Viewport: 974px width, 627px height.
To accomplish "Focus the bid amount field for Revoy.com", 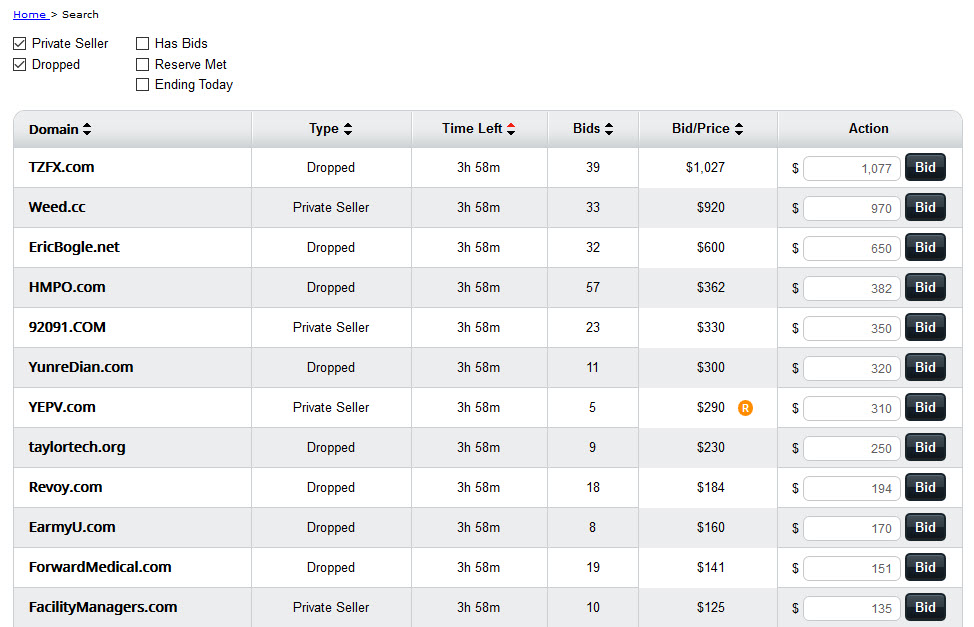I will [x=852, y=488].
